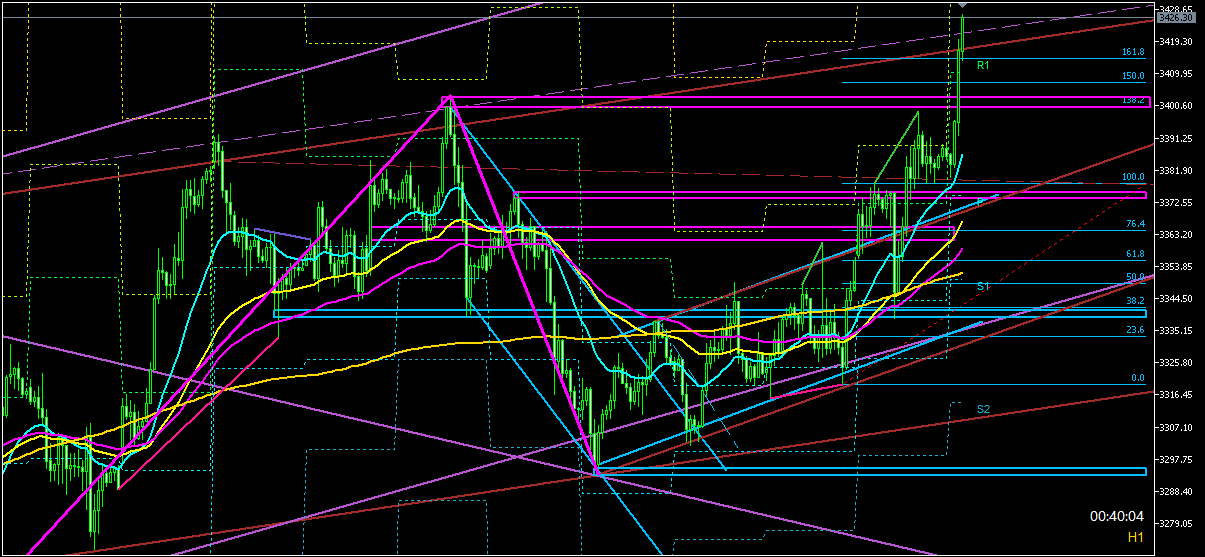The height and width of the screenshot is (557, 1205).
Task: Click the 0.0 Fibonacci level label
Action: point(1137,378)
